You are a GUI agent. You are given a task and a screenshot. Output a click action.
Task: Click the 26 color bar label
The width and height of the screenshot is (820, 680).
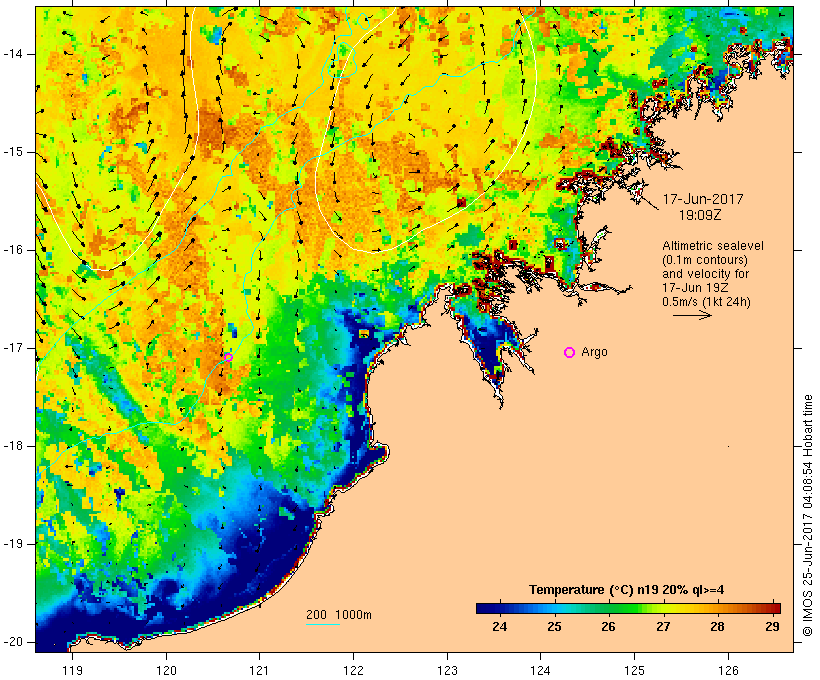(608, 626)
